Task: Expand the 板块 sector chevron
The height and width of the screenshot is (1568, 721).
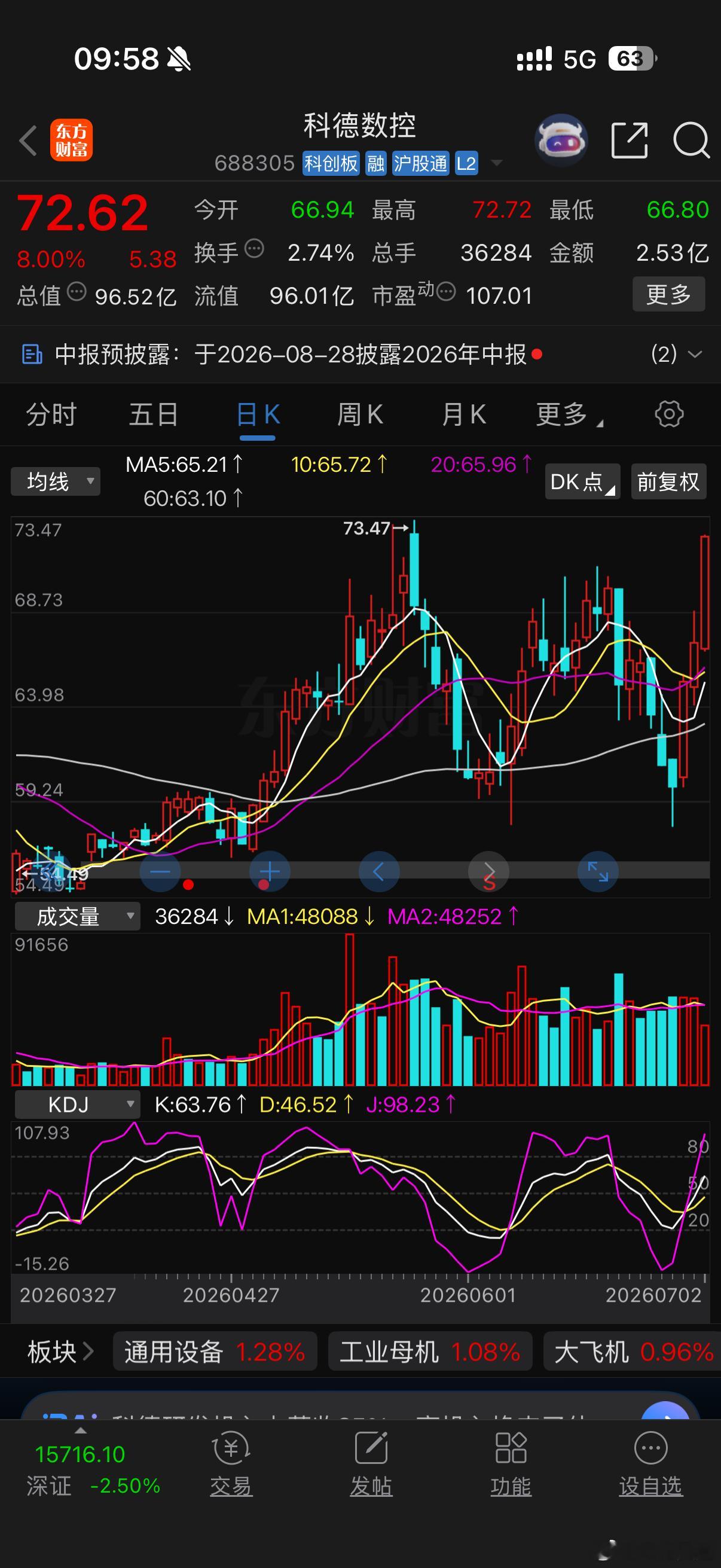Action: tap(88, 1352)
